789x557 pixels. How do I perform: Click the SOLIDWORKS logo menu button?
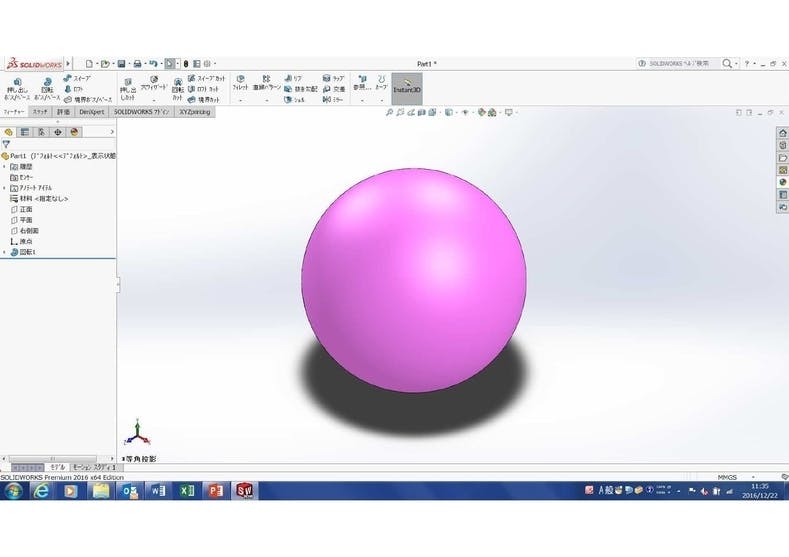click(x=37, y=63)
